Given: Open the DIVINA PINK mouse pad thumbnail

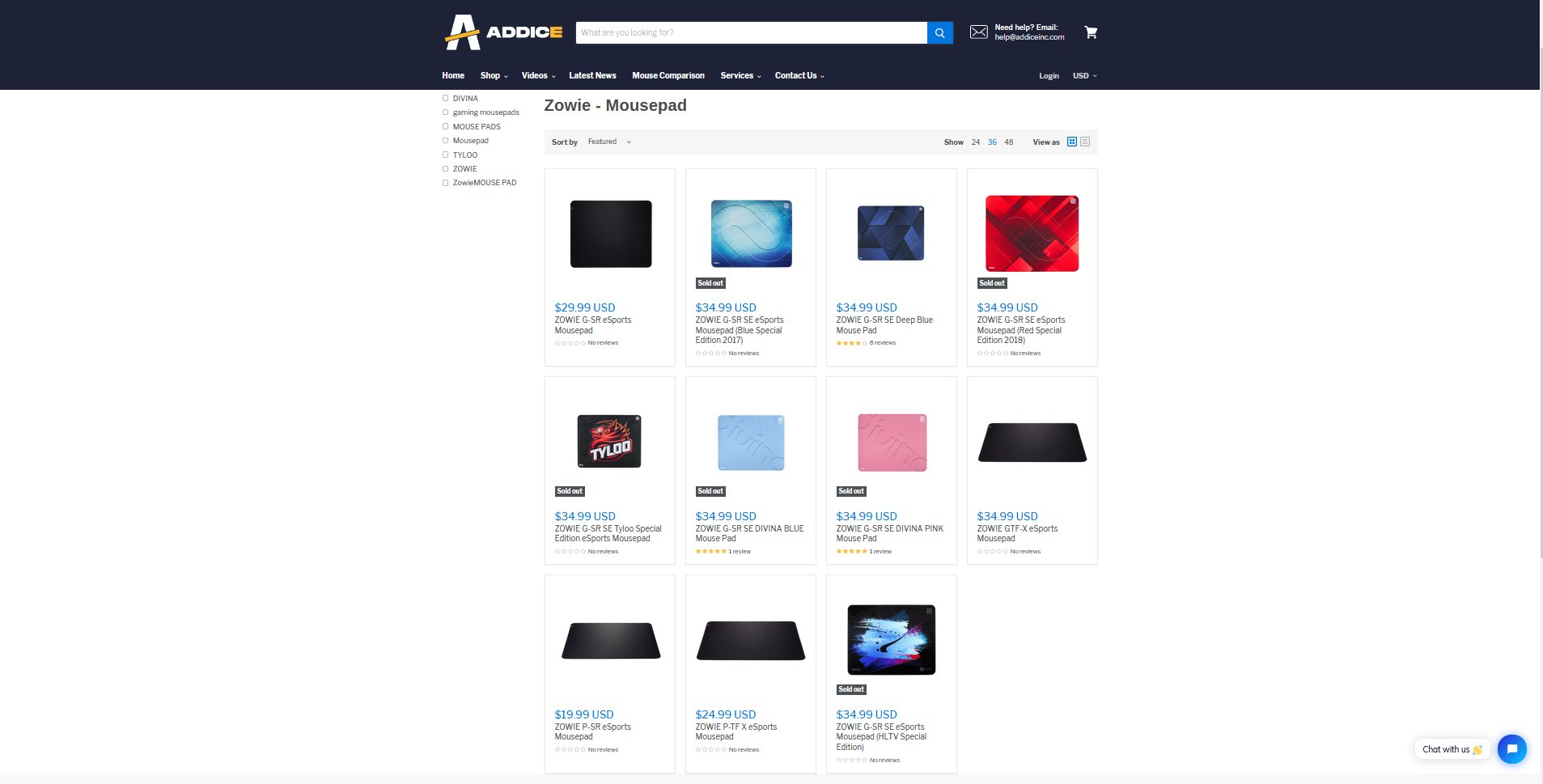Looking at the screenshot, I should point(892,443).
